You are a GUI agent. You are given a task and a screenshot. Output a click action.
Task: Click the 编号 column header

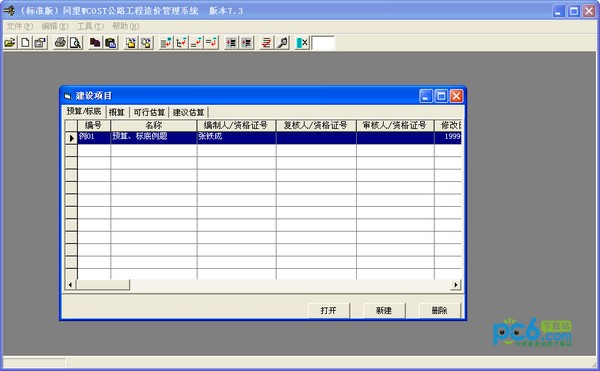[x=94, y=125]
